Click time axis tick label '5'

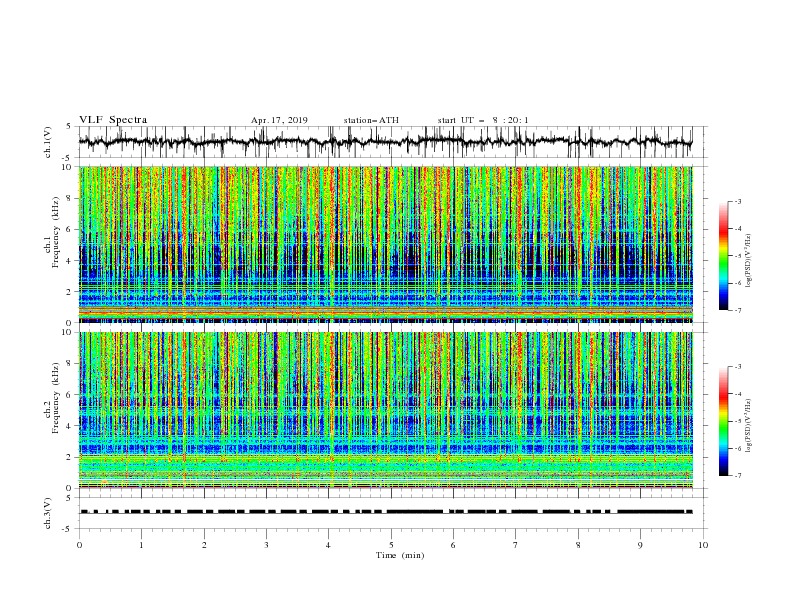click(x=391, y=545)
